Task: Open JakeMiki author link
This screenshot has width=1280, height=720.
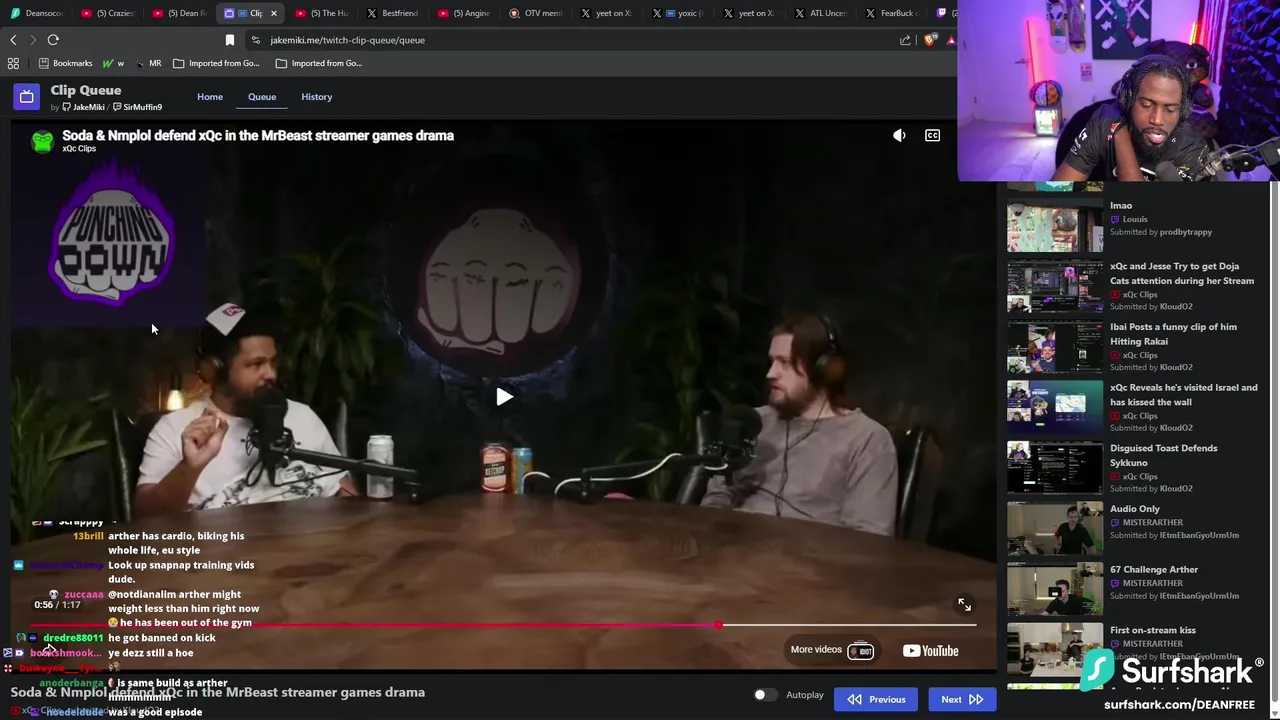Action: pos(83,107)
